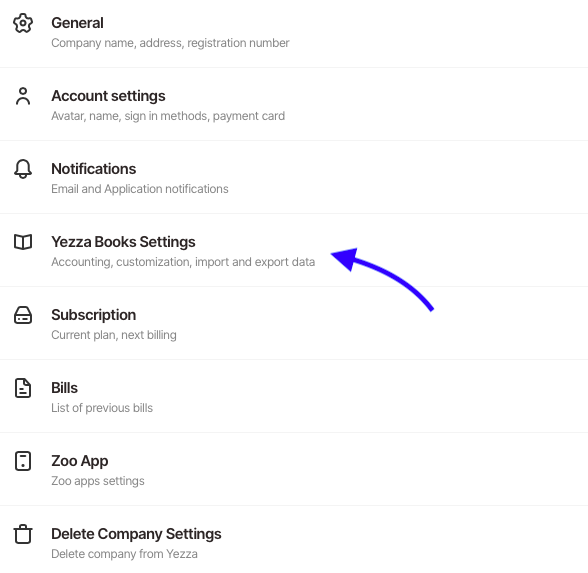The width and height of the screenshot is (588, 573).
Task: Go to Notifications settings
Action: pos(294,177)
